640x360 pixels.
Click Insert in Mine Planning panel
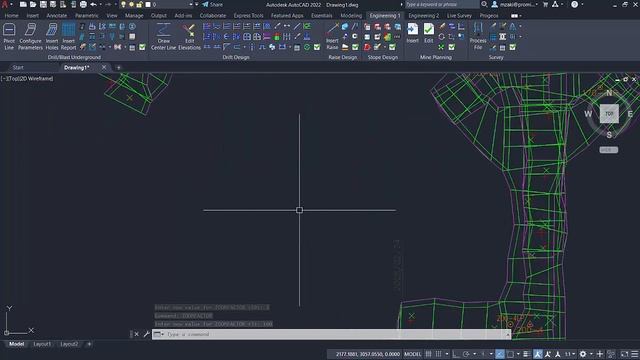pos(413,33)
